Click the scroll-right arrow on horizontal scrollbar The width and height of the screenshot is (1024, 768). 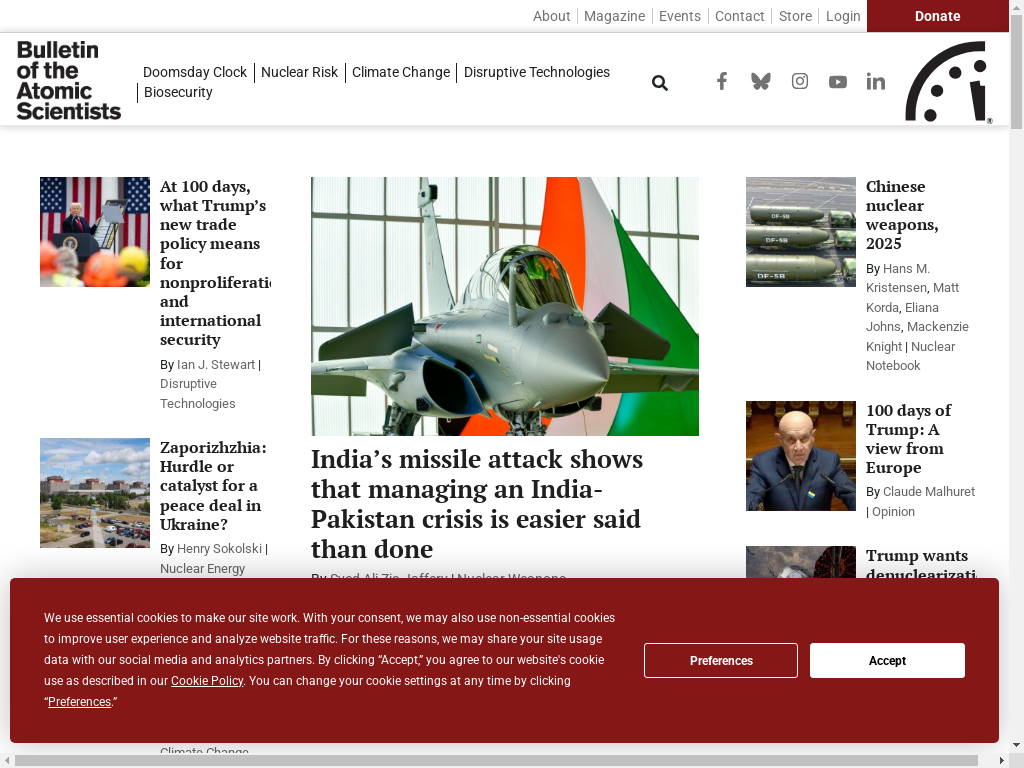[1002, 761]
